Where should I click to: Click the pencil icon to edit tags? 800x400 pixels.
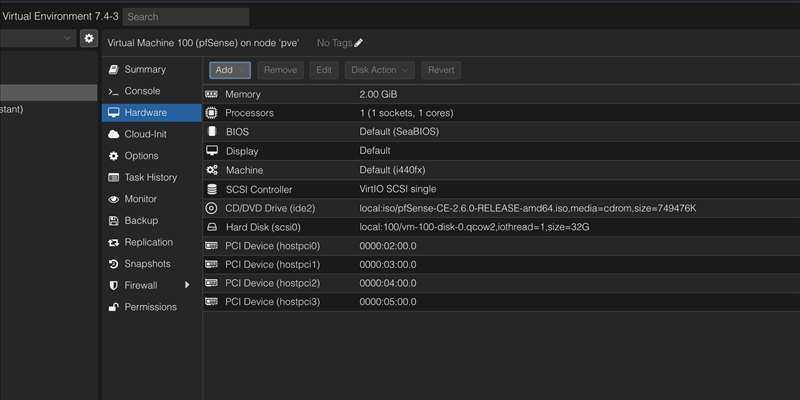(359, 43)
